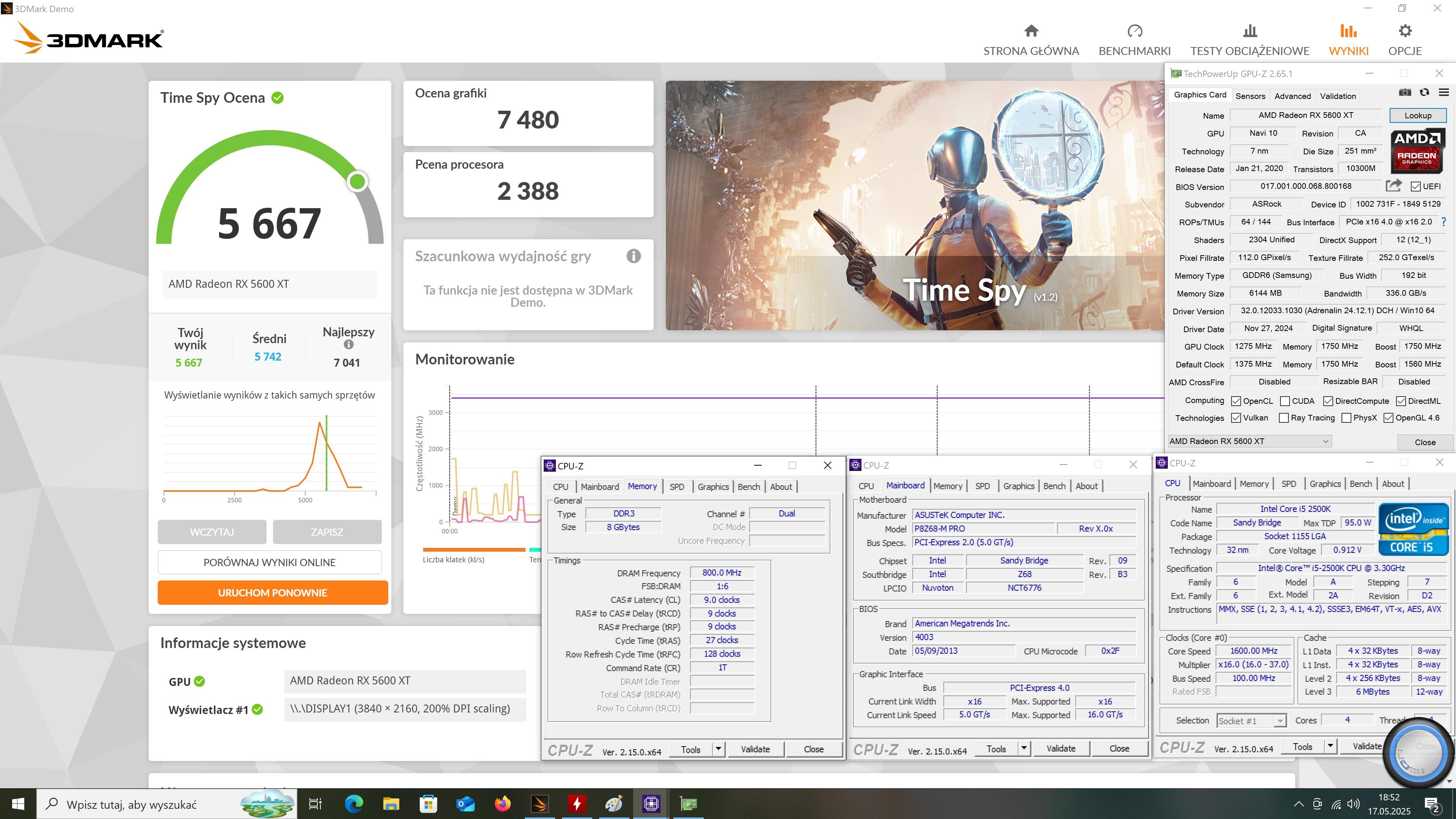The height and width of the screenshot is (819, 1456).
Task: Expand Tools dropdown arrow in Memory CPU-Z window
Action: pos(718,749)
